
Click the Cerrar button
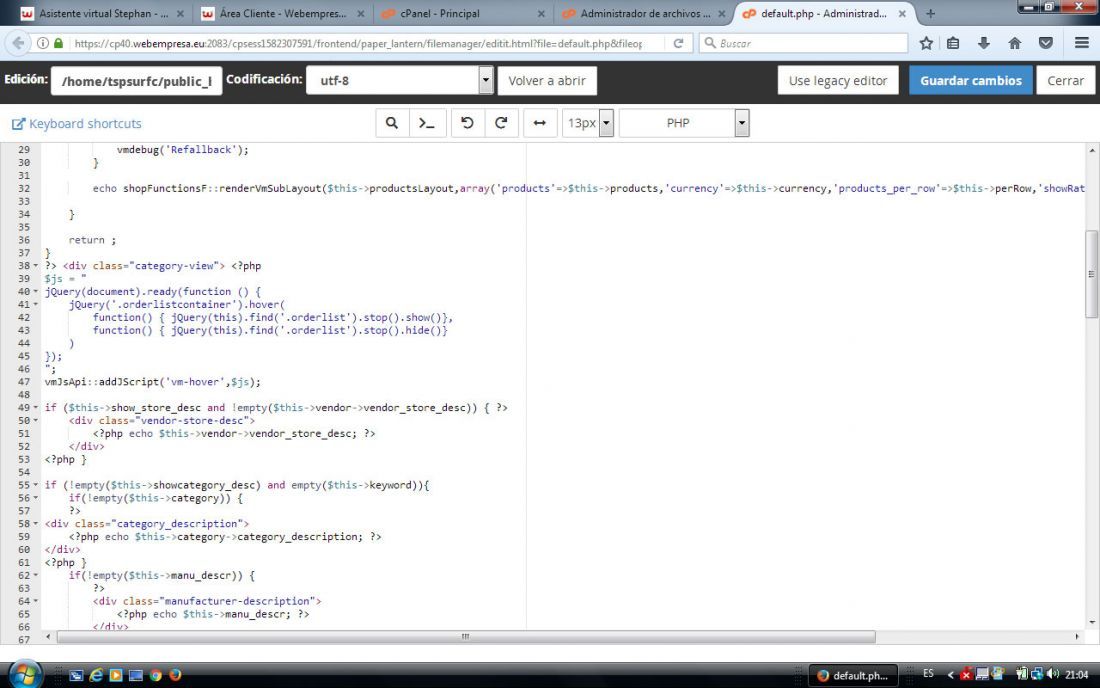[1066, 81]
